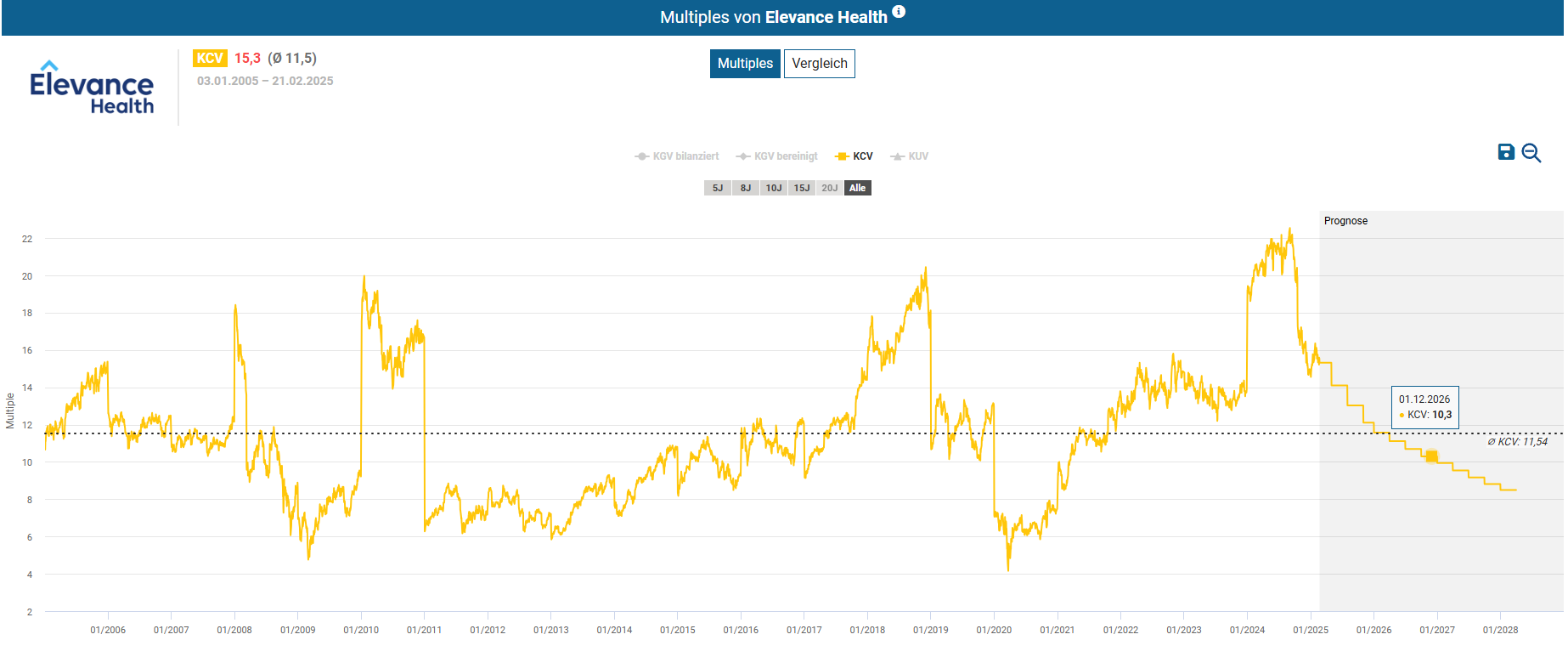Screen dimensions: 1568x657
Task: Select the 20J time range
Action: click(x=830, y=188)
